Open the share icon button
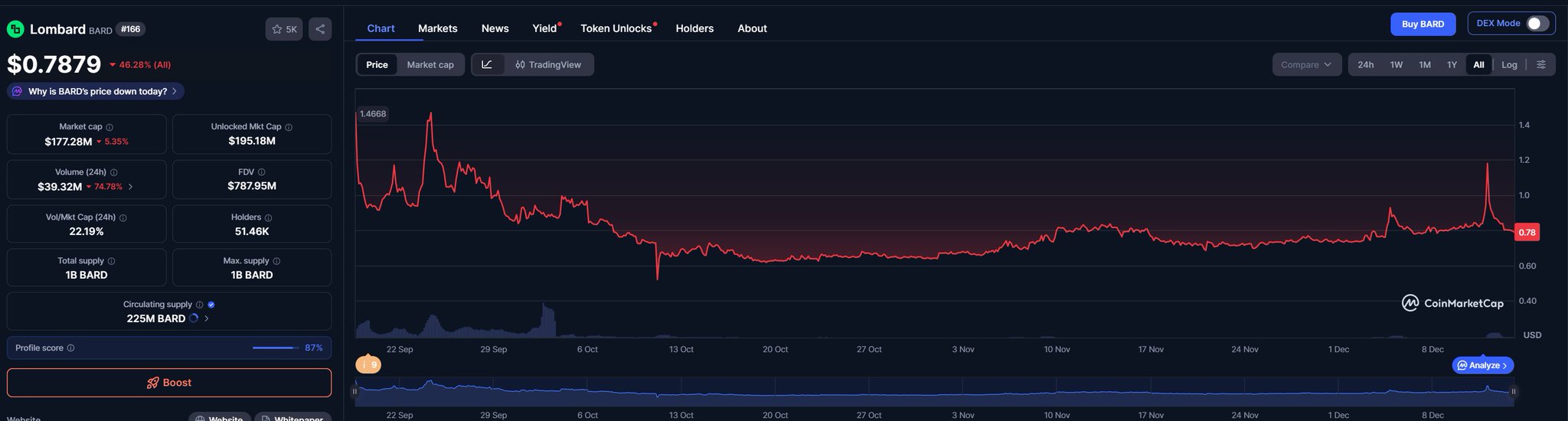 pyautogui.click(x=320, y=29)
